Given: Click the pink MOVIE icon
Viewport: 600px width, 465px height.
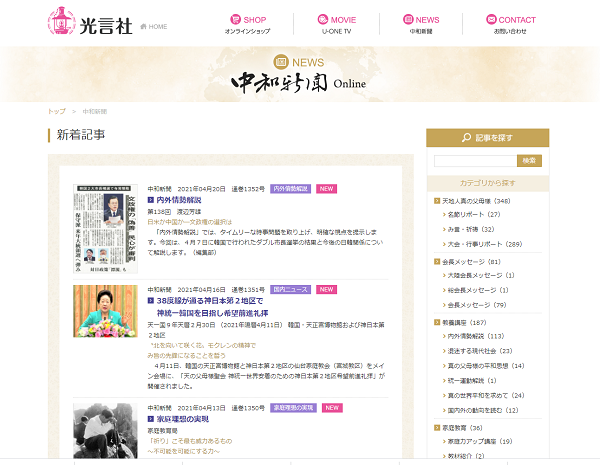Looking at the screenshot, I should click(x=323, y=19).
